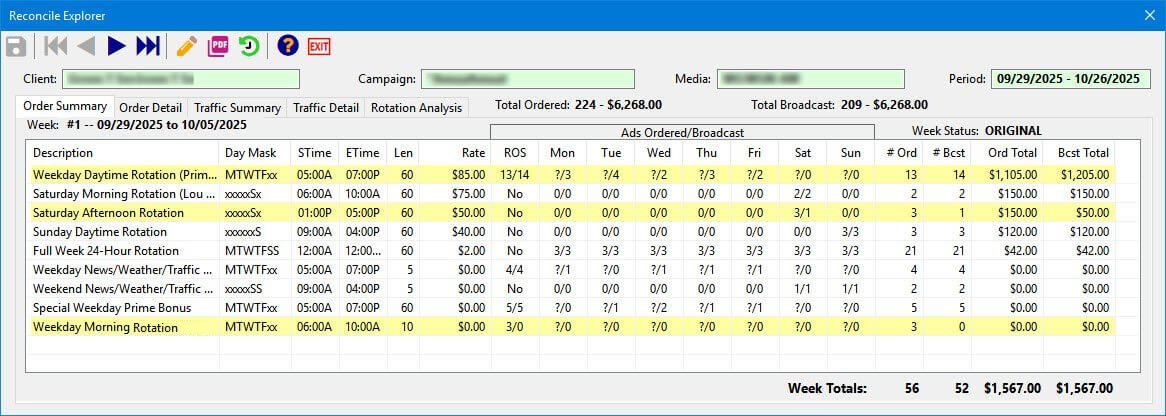Click the Save disk icon in toolbar

(16, 46)
